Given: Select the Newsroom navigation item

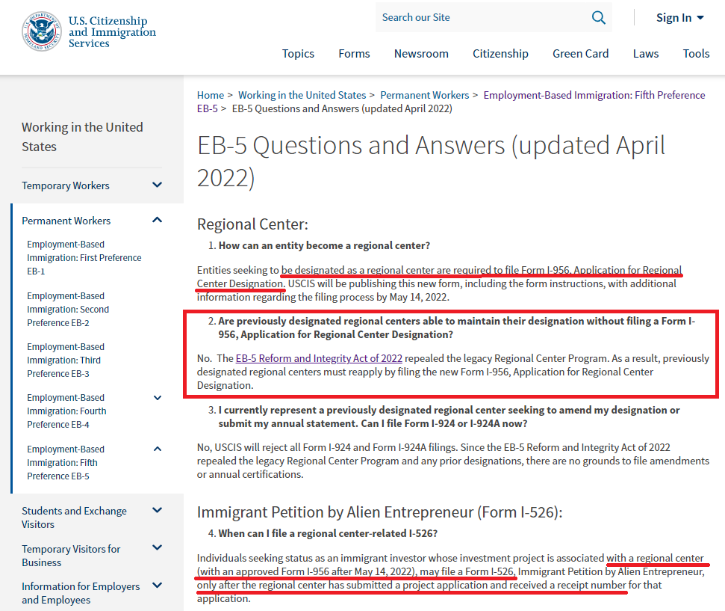Looking at the screenshot, I should [x=421, y=54].
